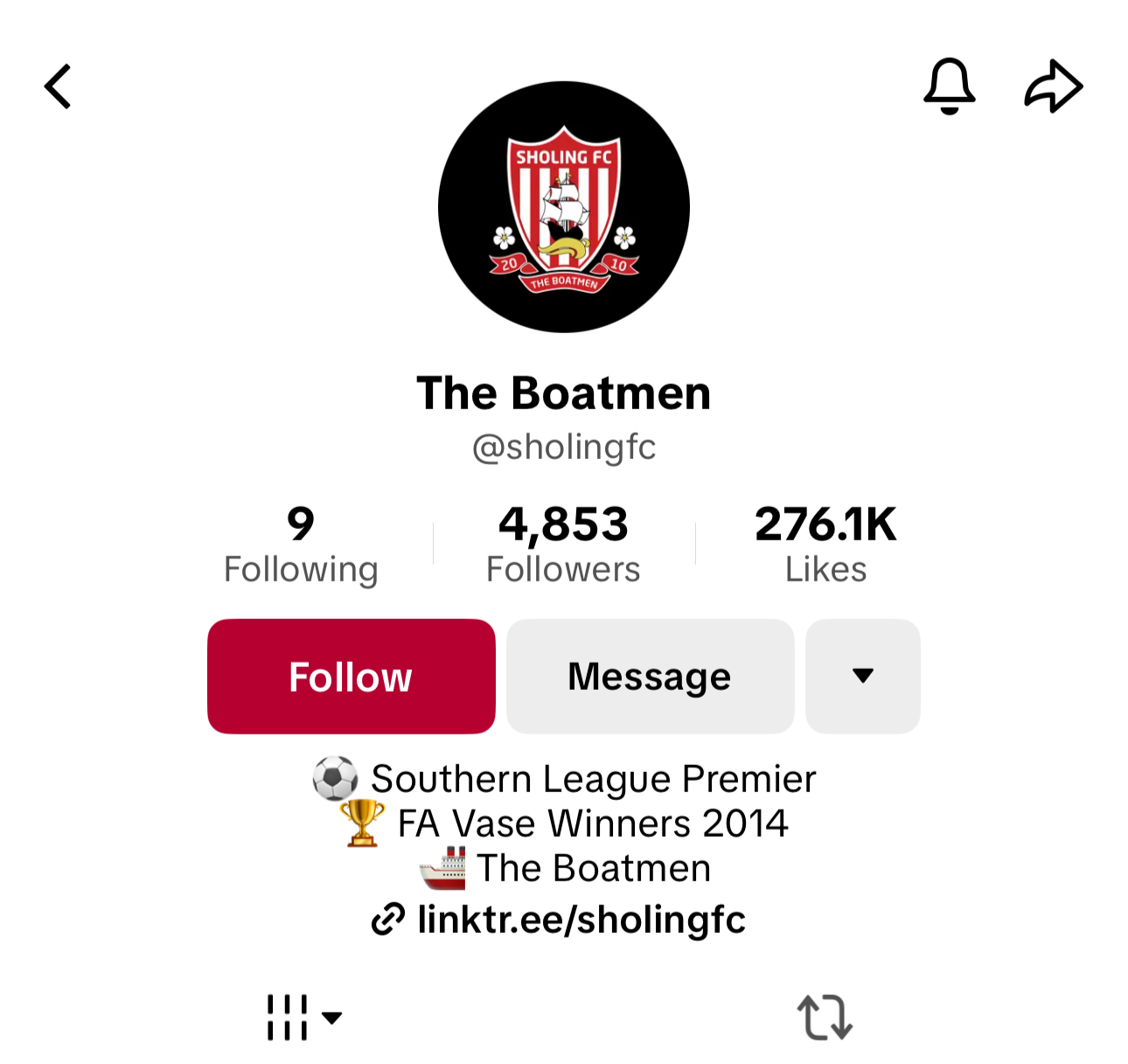Follow The Boatmen account
The image size is (1128, 1064).
tap(352, 677)
